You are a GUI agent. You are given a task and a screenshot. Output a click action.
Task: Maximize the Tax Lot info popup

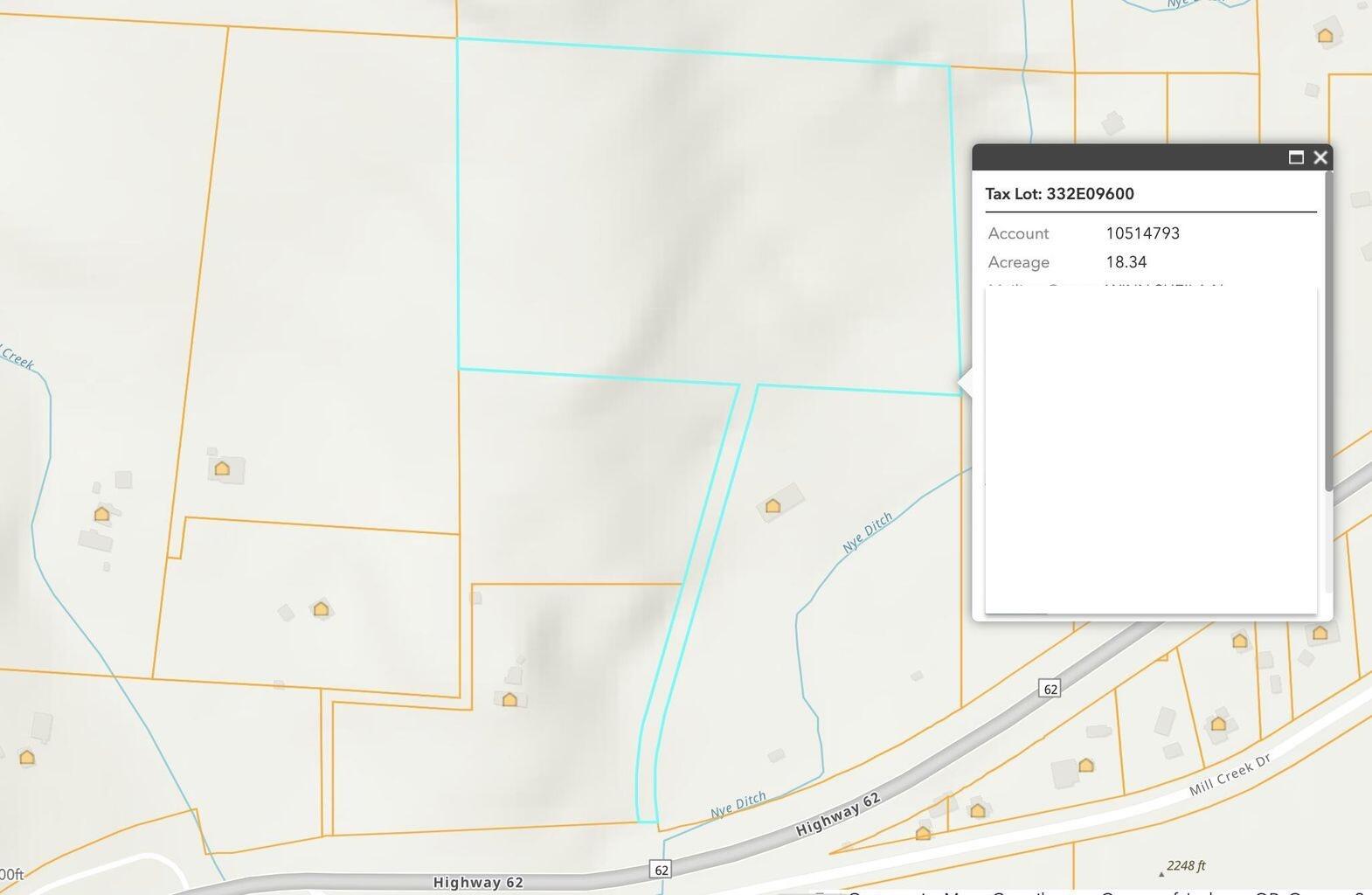click(x=1296, y=157)
